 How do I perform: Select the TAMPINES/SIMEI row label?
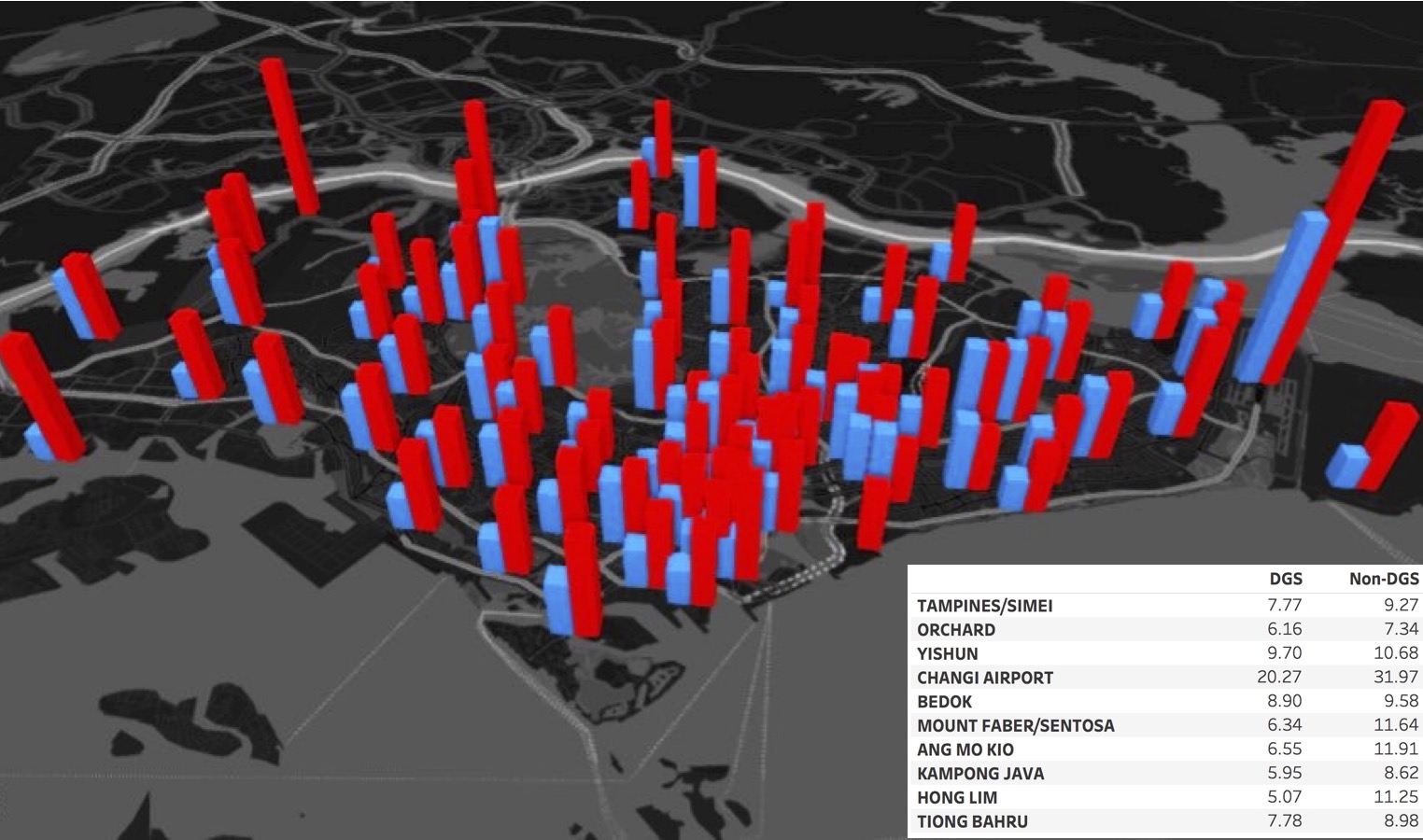[984, 606]
